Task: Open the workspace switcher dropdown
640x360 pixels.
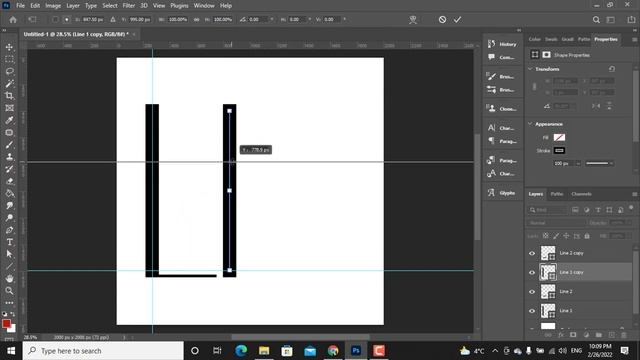Action: pyautogui.click(x=611, y=20)
